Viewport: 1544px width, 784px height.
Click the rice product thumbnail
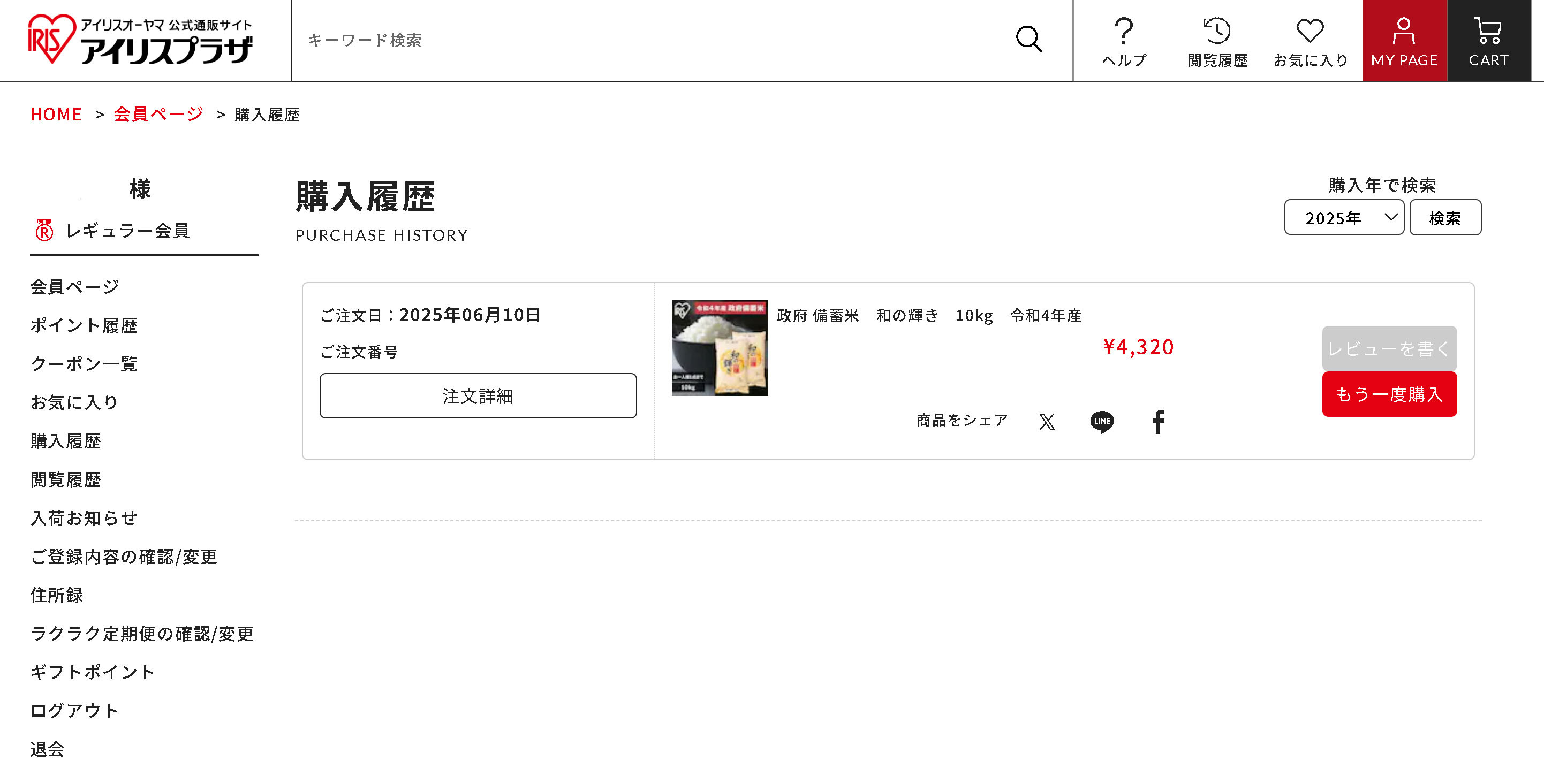coord(719,347)
